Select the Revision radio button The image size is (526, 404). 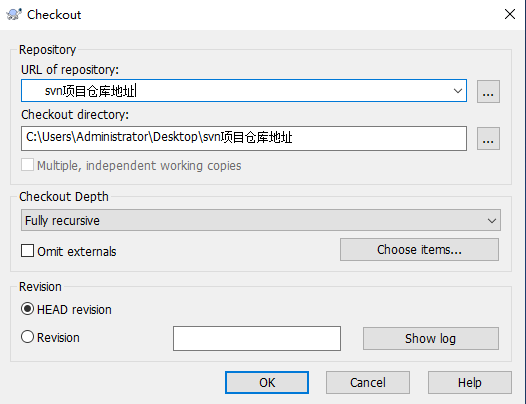[x=27, y=337]
